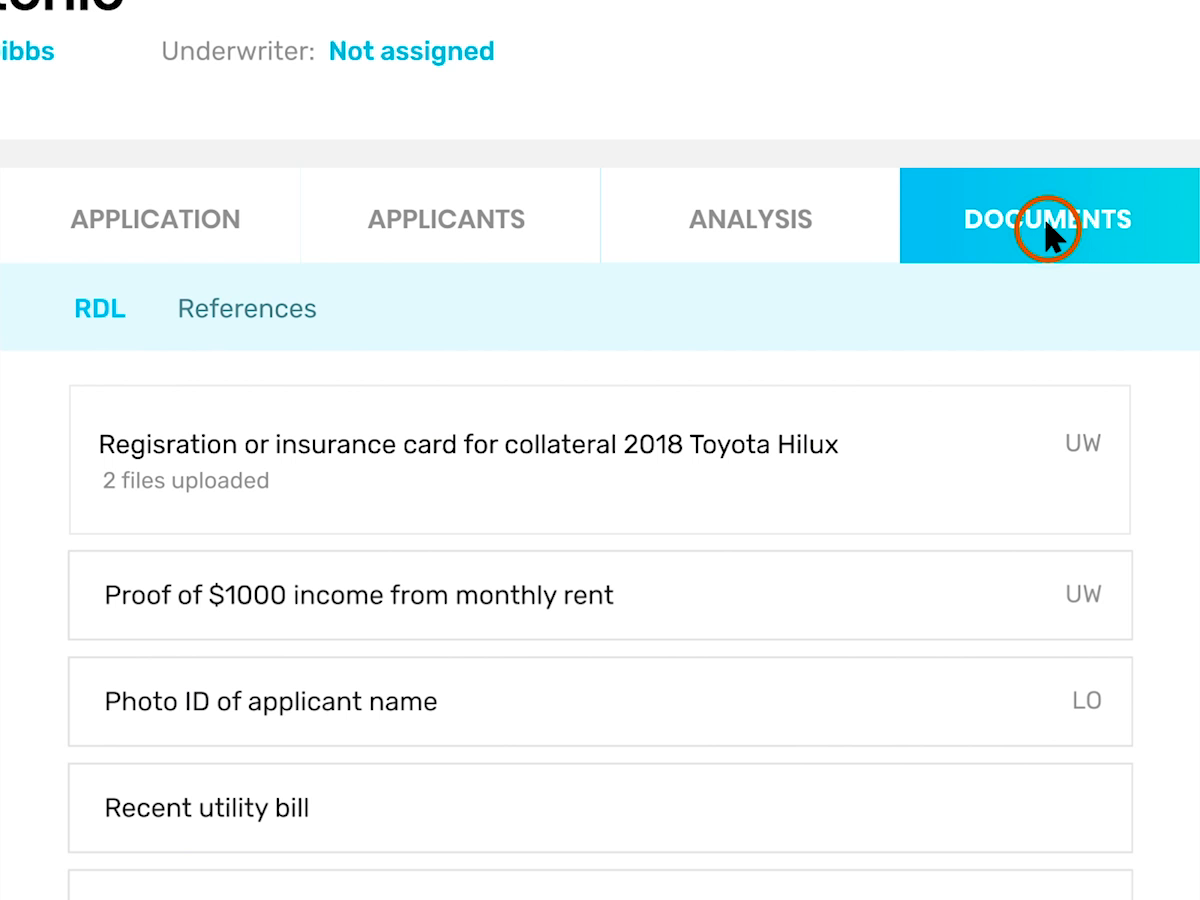Open the References sub-tab
This screenshot has height=900, width=1200.
click(246, 308)
